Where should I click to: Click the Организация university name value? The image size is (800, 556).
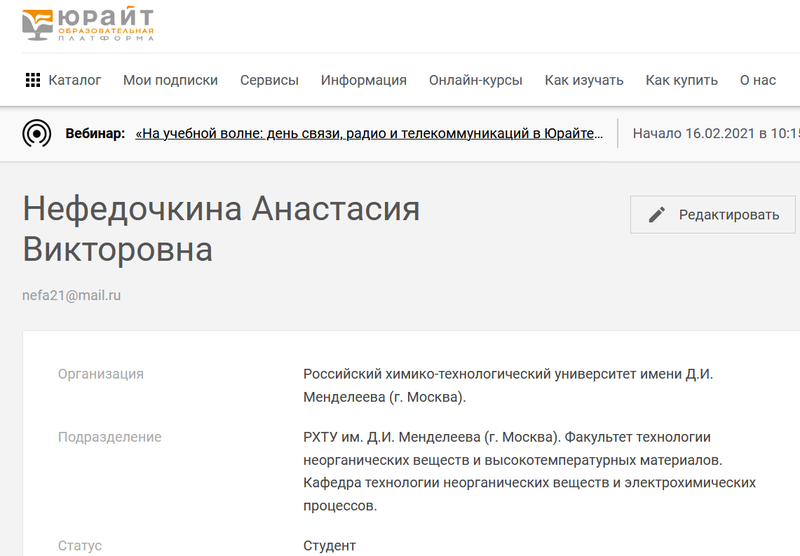(508, 385)
